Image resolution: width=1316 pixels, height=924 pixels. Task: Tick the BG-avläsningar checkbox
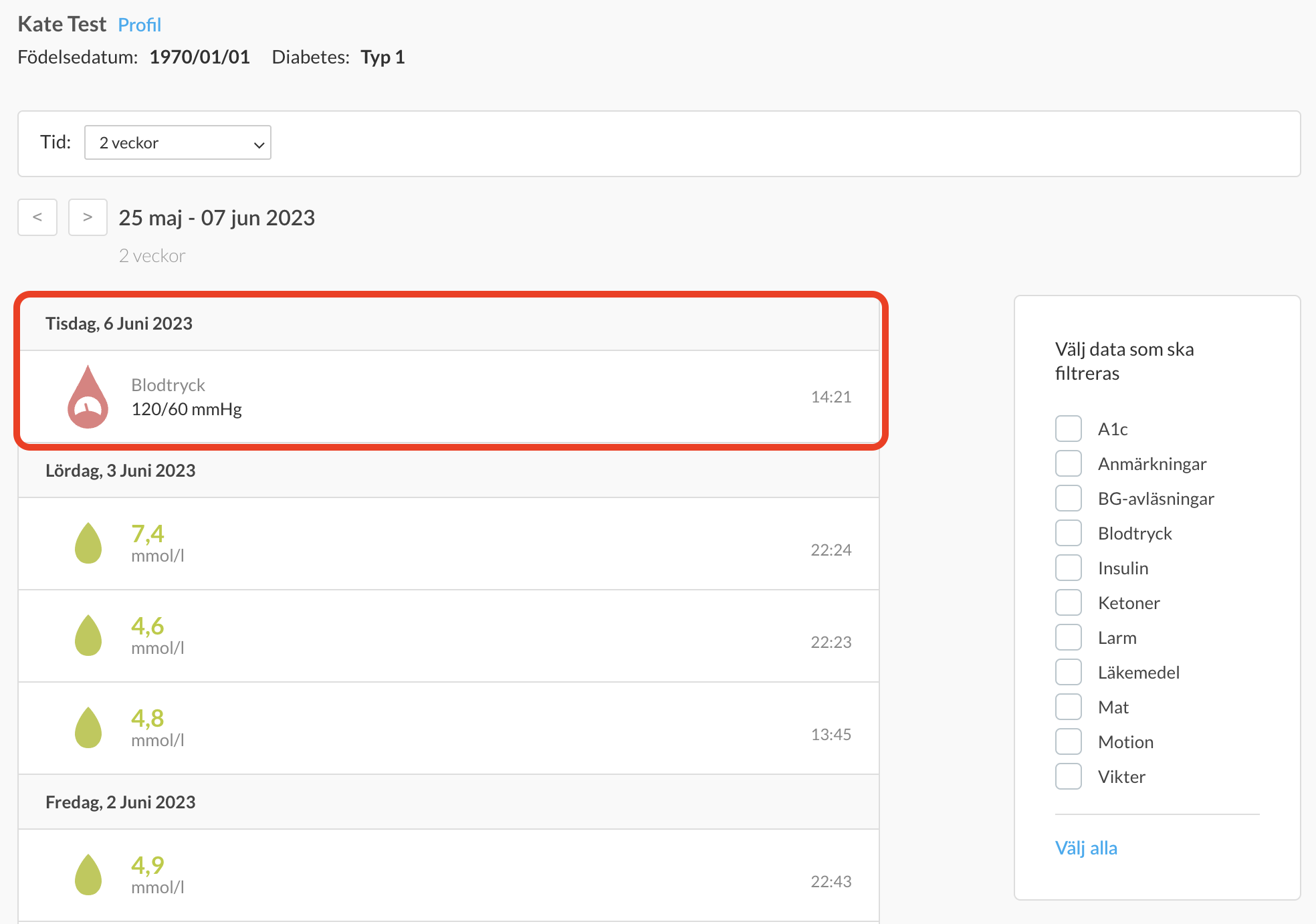(1069, 498)
